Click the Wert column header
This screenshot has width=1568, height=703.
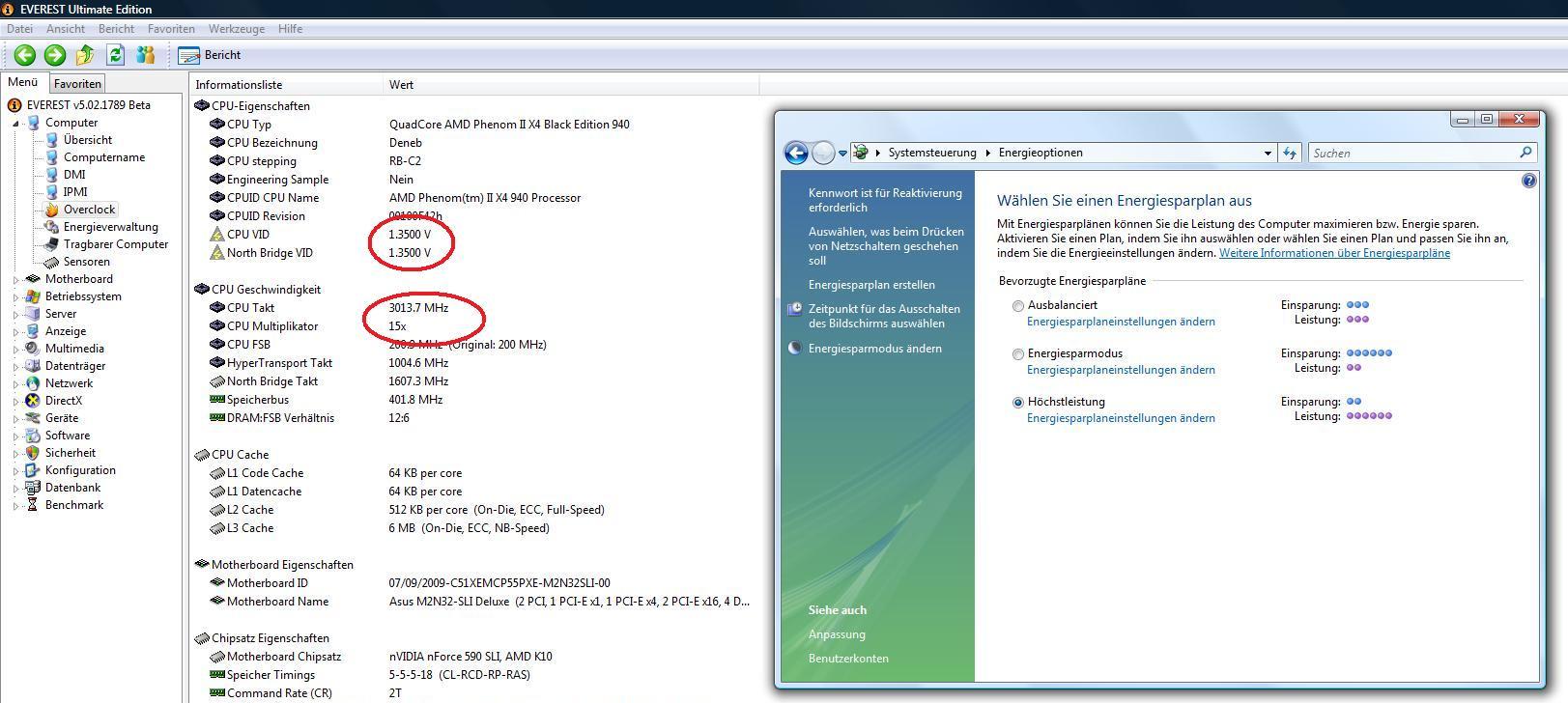point(571,85)
